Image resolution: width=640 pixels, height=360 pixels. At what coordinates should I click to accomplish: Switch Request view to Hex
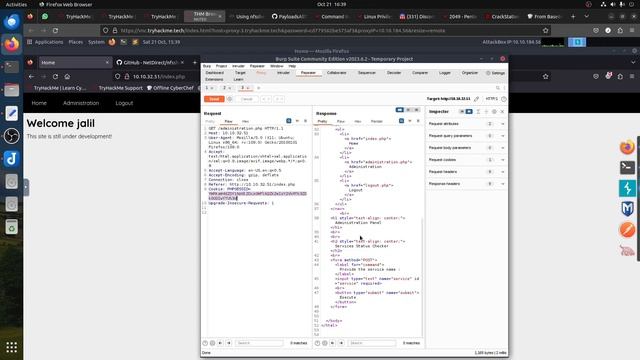(x=245, y=121)
